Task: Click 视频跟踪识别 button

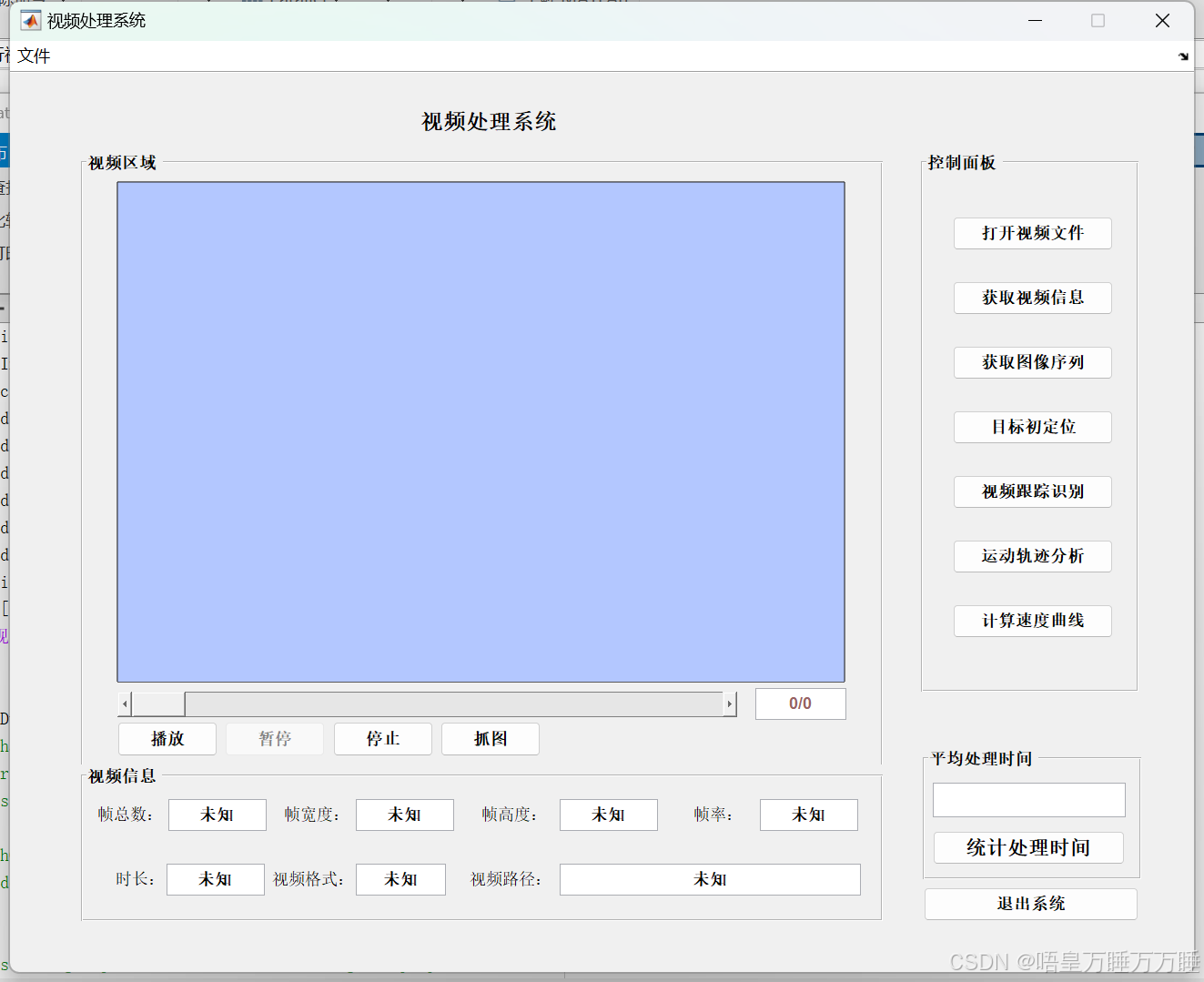Action: point(1033,491)
